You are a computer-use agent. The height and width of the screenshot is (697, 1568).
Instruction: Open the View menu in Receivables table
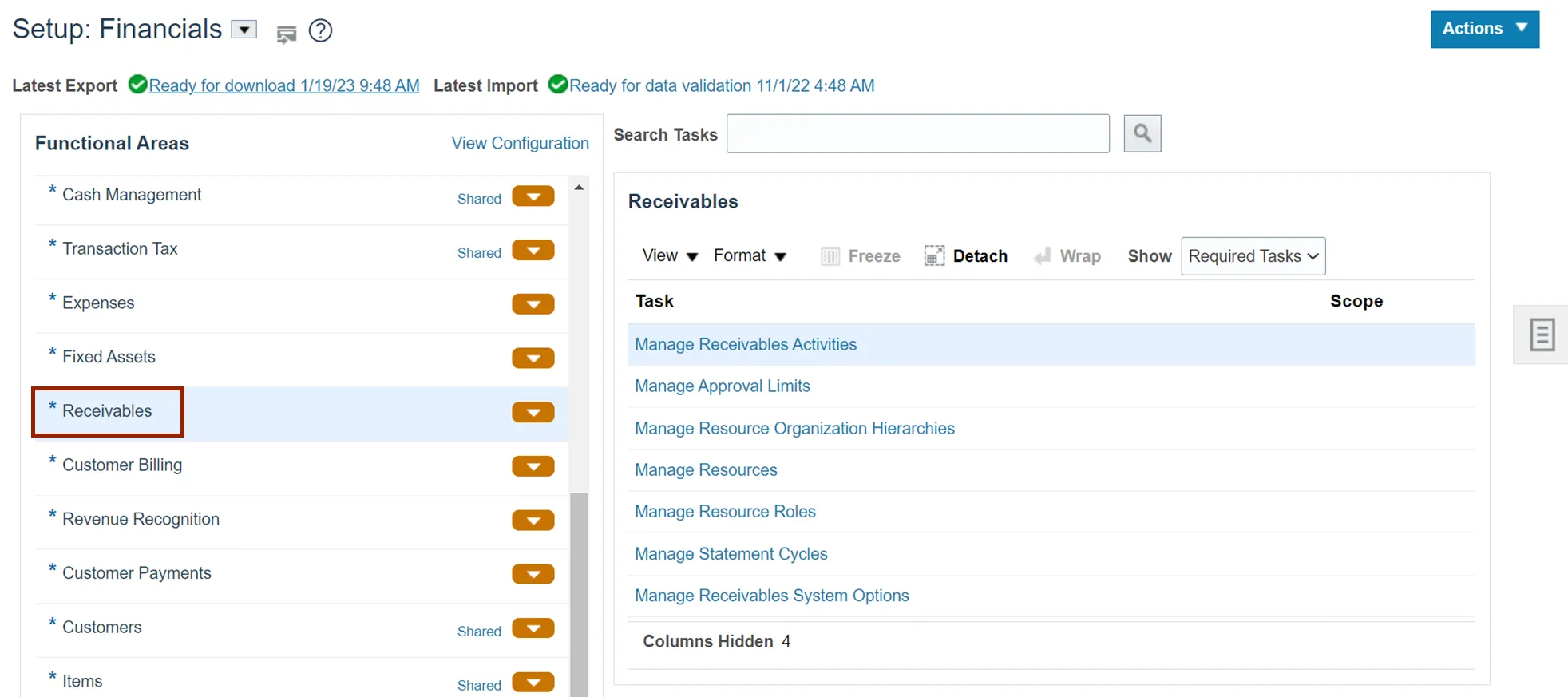click(x=670, y=256)
